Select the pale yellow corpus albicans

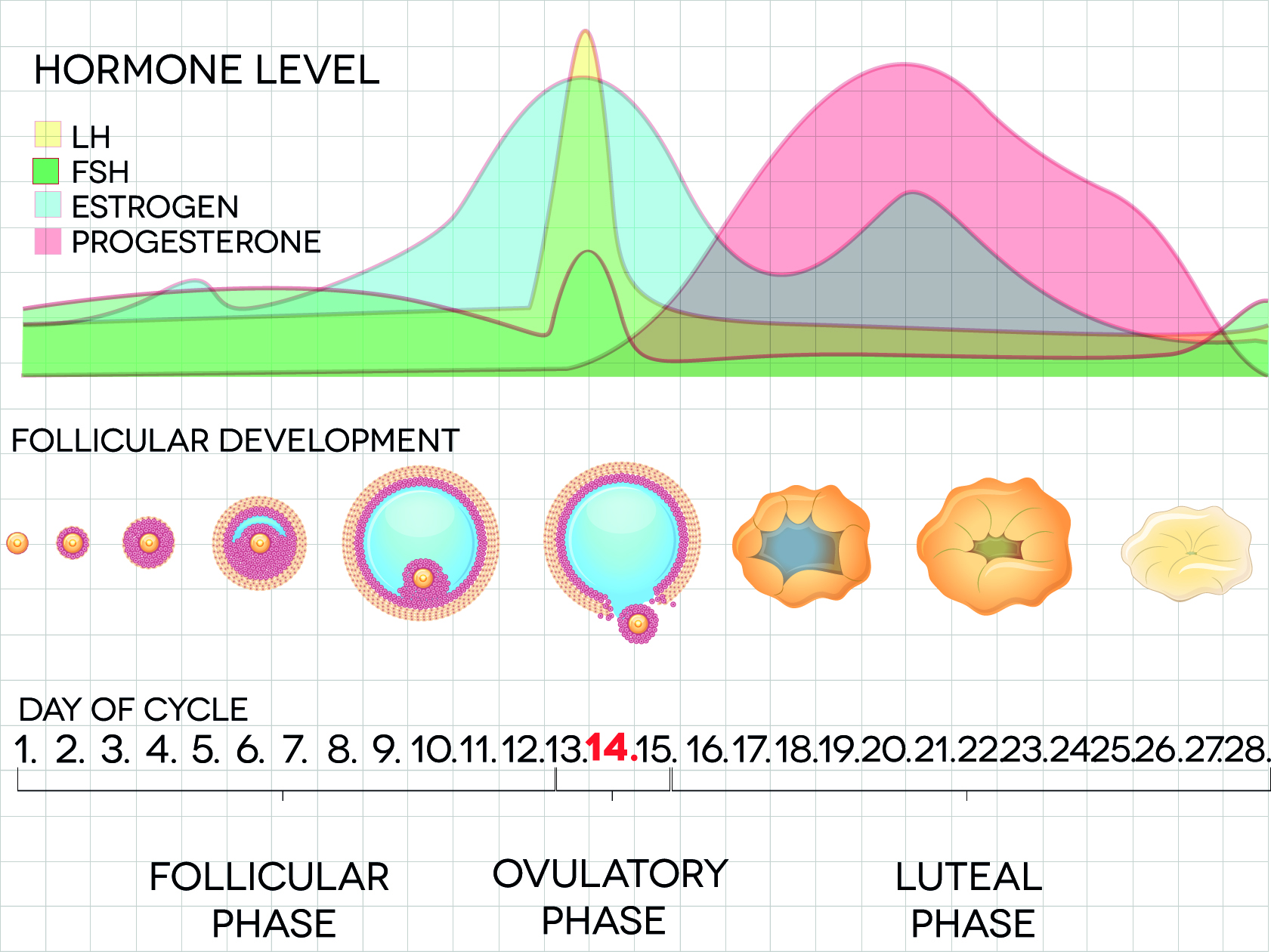(x=1186, y=553)
